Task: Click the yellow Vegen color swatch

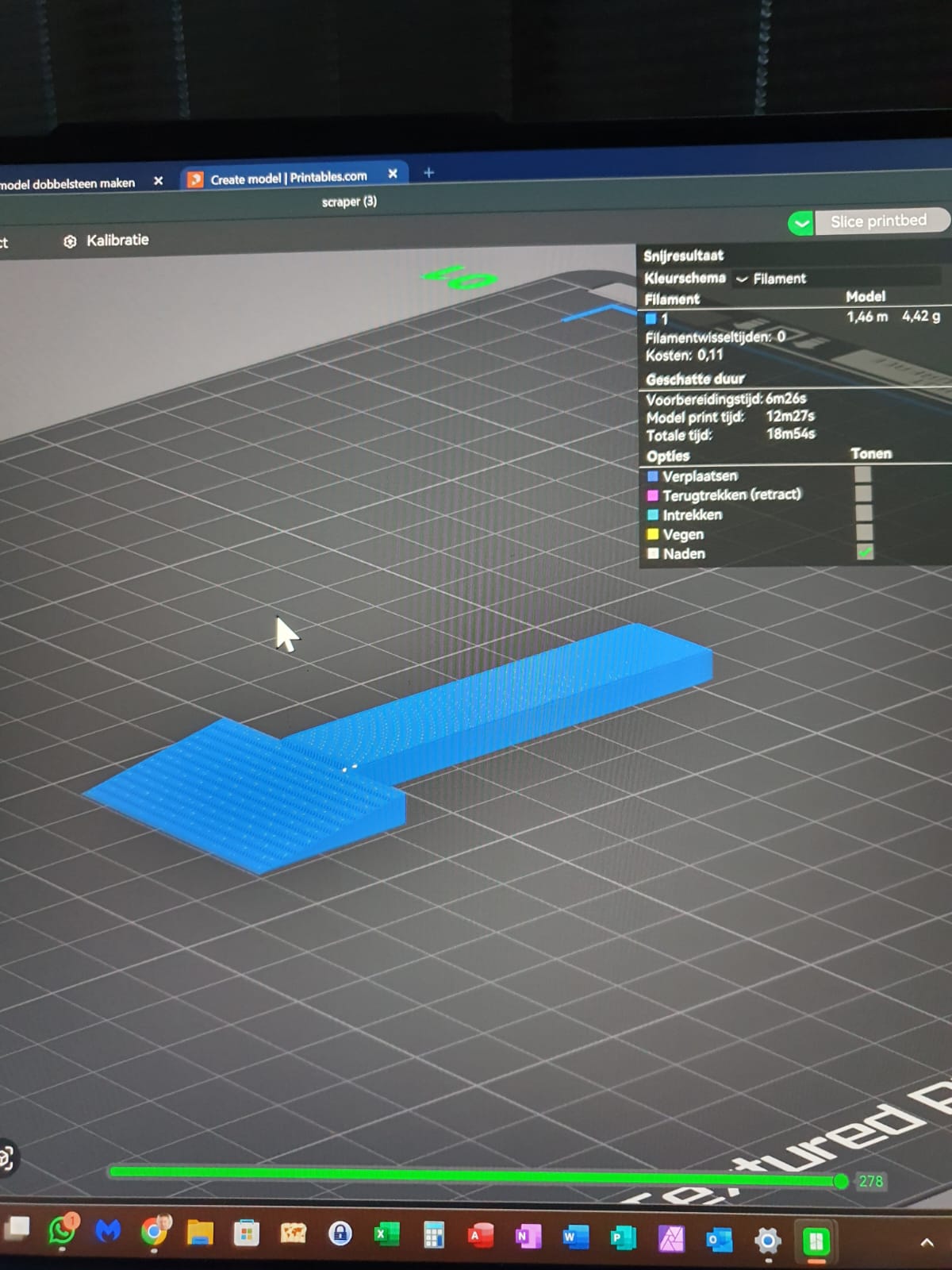Action: [x=653, y=534]
